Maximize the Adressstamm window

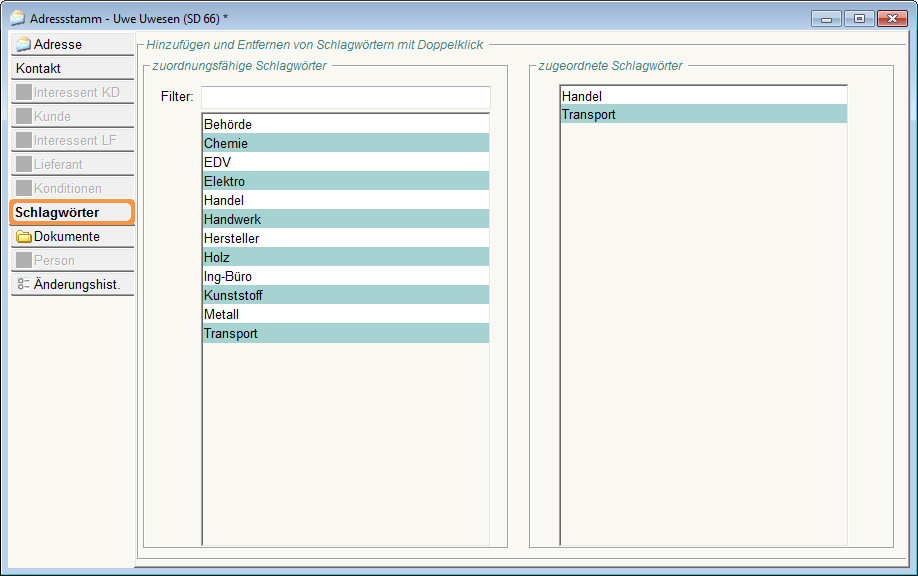click(x=859, y=19)
